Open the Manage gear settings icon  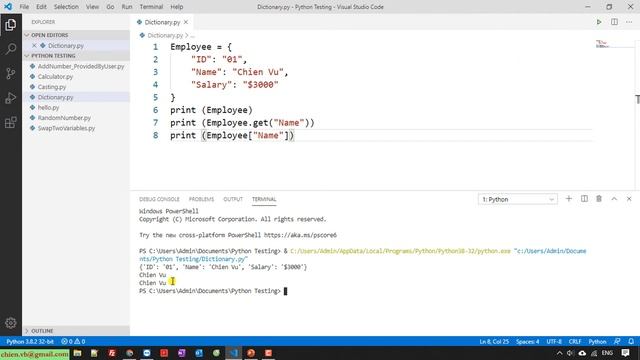(11, 323)
